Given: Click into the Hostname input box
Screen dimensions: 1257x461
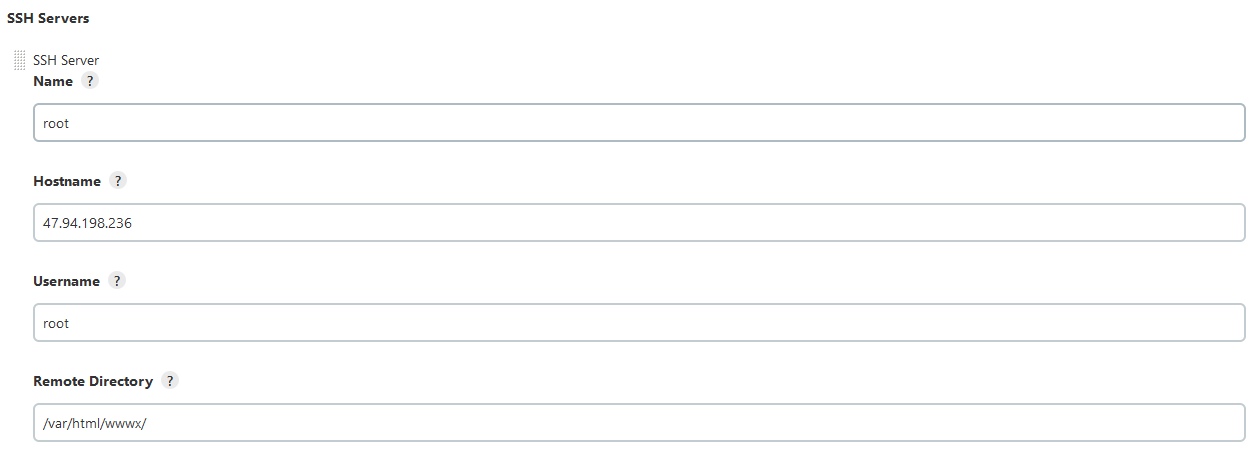Looking at the screenshot, I should coord(639,223).
